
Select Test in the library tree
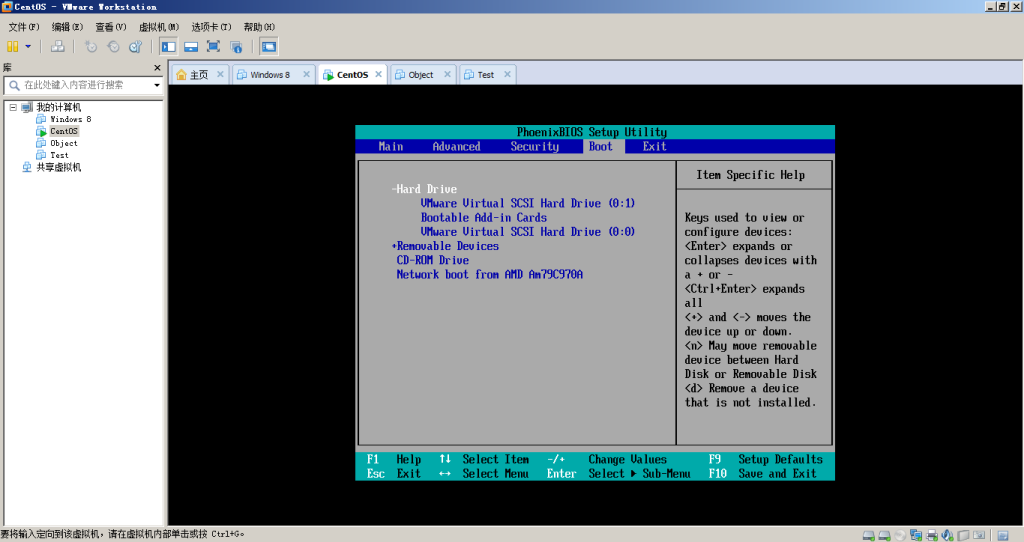pyautogui.click(x=59, y=155)
